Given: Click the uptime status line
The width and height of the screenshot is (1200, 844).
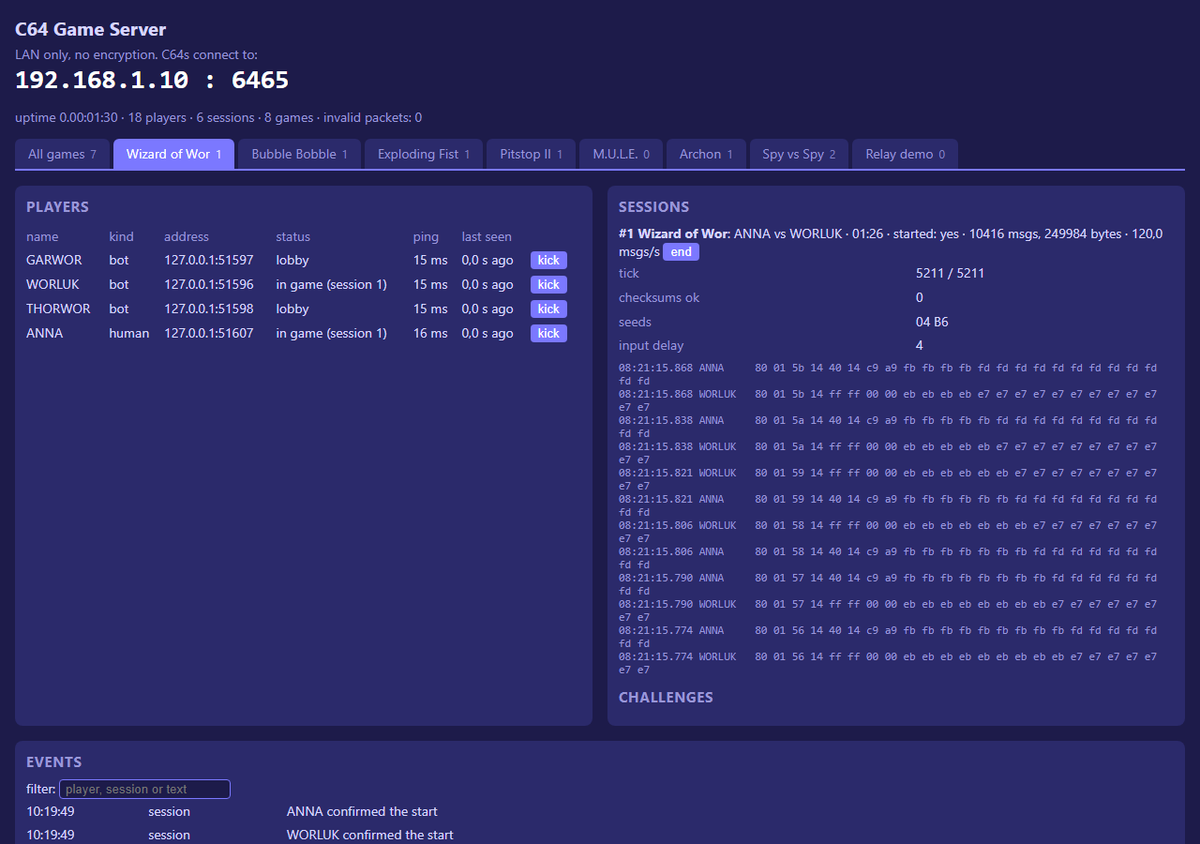Looking at the screenshot, I should click(x=218, y=117).
